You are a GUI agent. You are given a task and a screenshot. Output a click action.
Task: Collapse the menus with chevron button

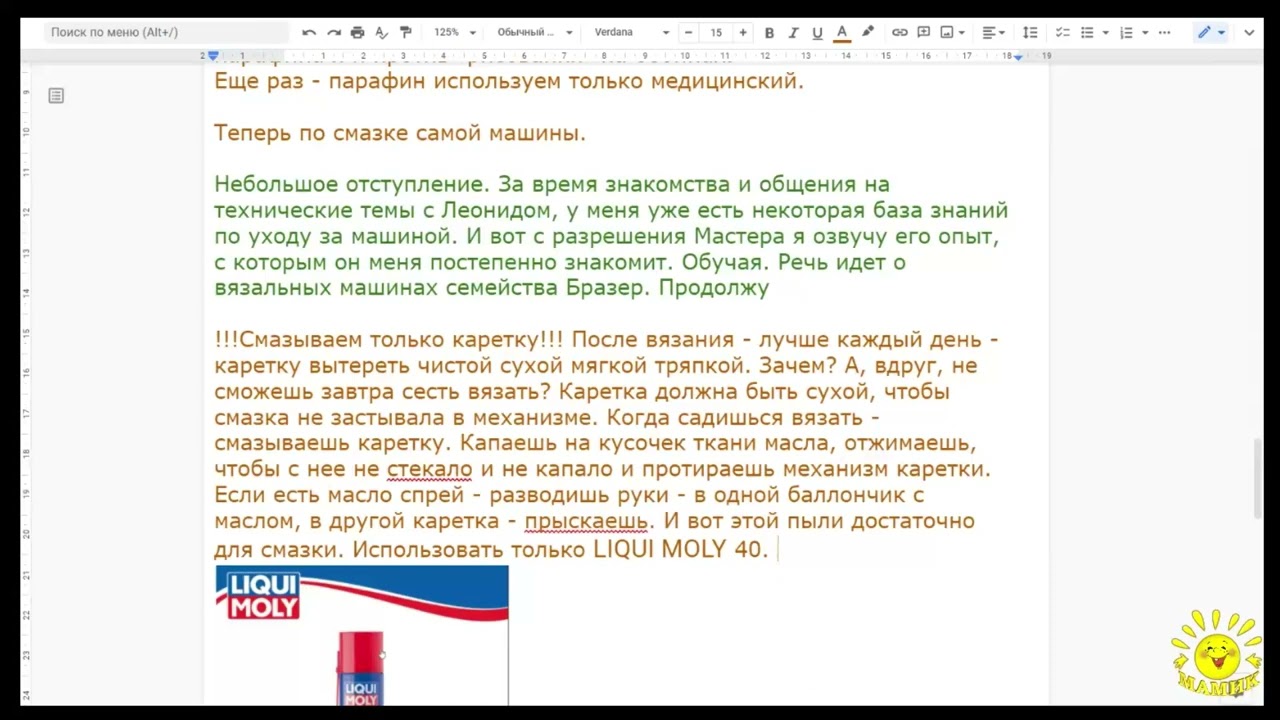1249,32
